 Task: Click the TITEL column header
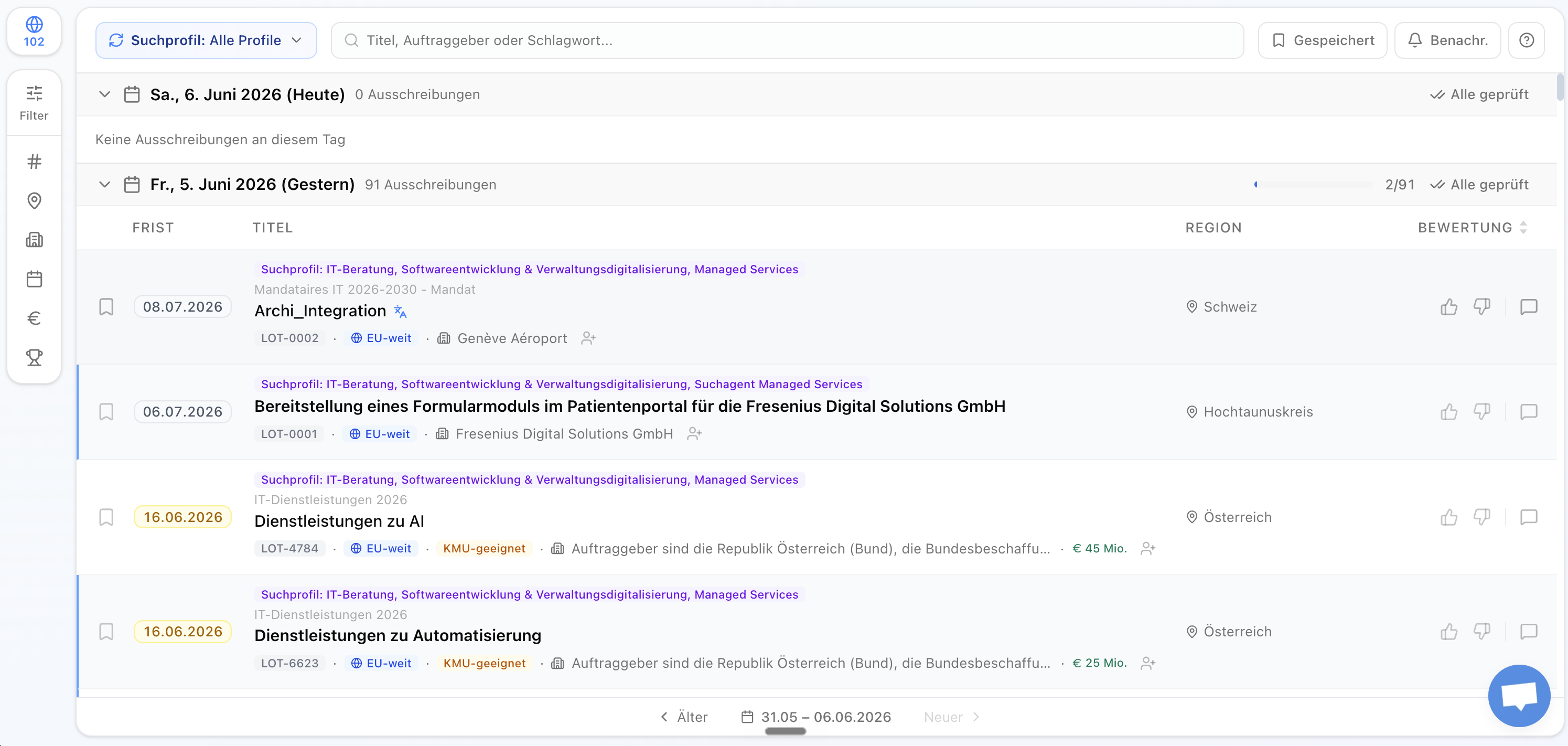click(x=273, y=228)
